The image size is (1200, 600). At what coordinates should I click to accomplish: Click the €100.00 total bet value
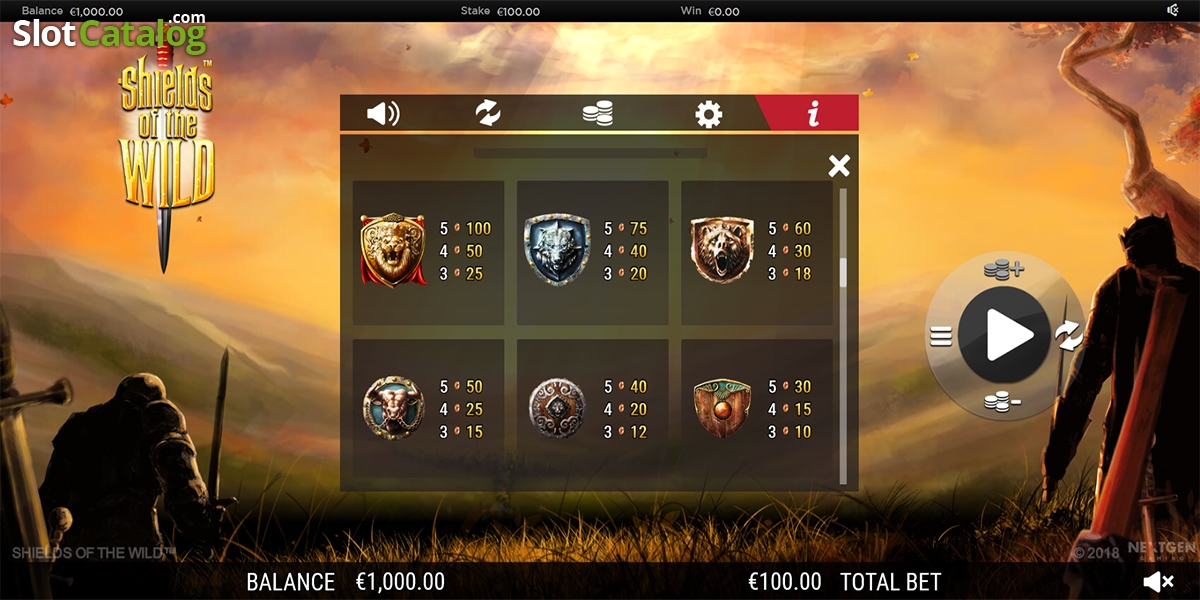point(785,581)
